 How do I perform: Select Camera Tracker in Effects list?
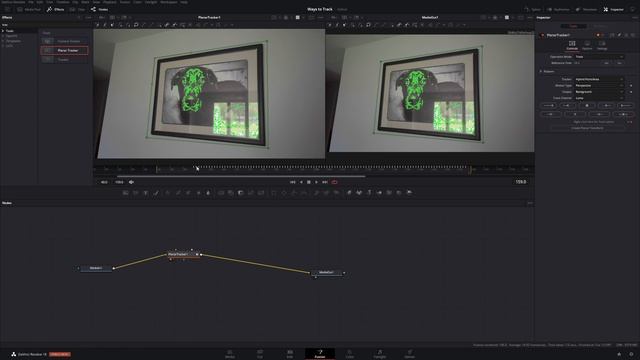click(64, 41)
